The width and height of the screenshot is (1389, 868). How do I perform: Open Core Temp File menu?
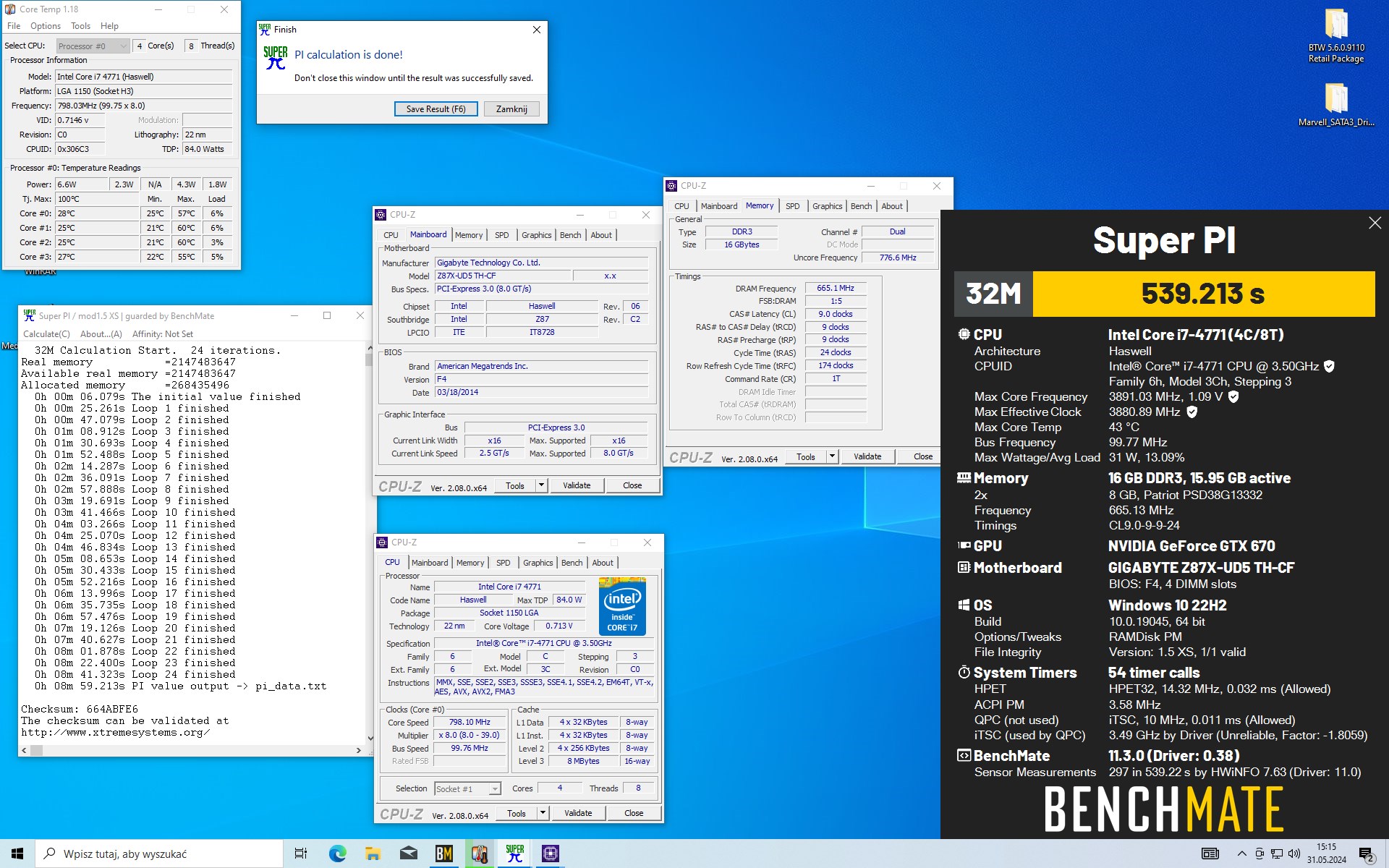pos(14,26)
